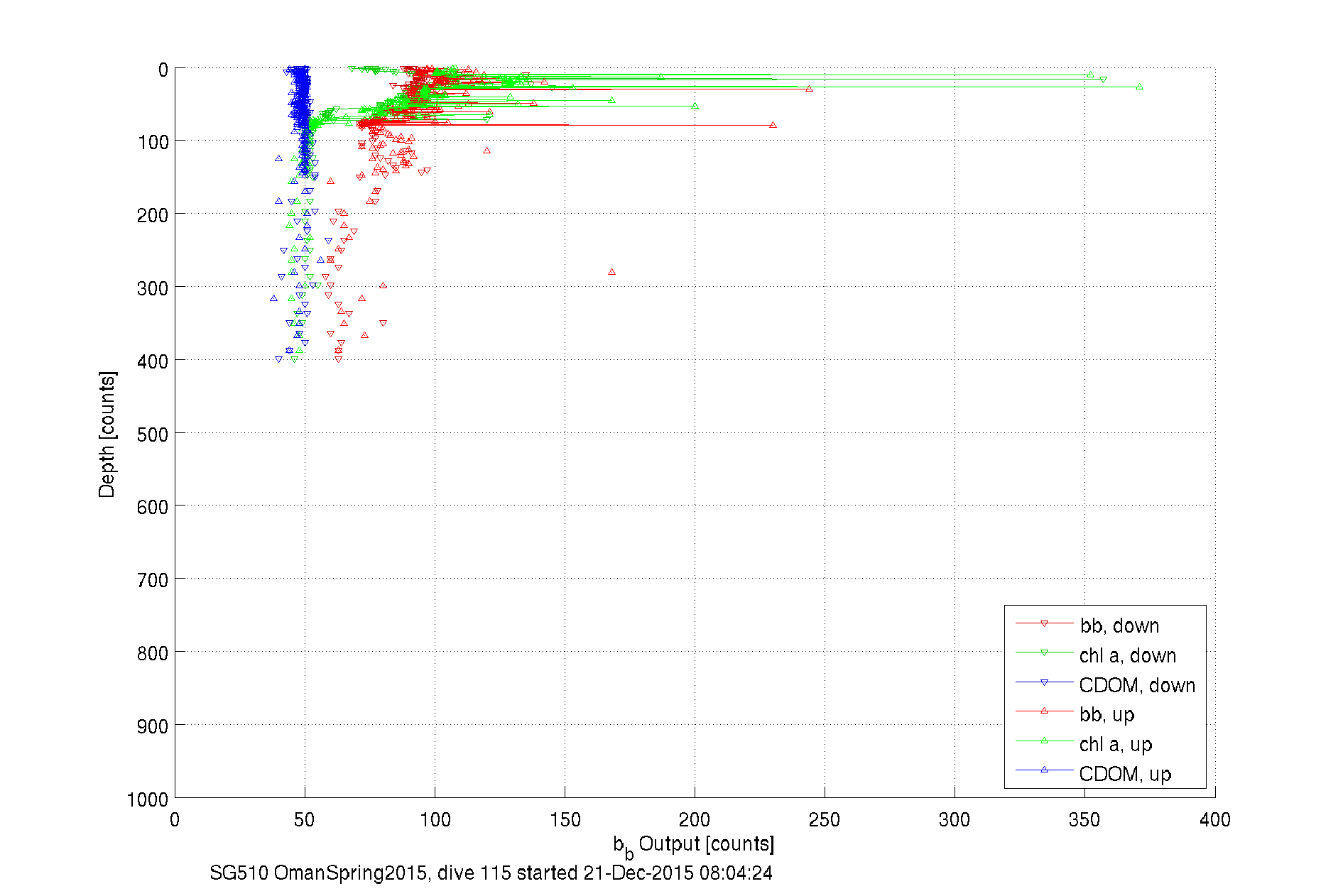Click the red down-triangle marker in legend
The width and height of the screenshot is (1343, 896).
1044,623
